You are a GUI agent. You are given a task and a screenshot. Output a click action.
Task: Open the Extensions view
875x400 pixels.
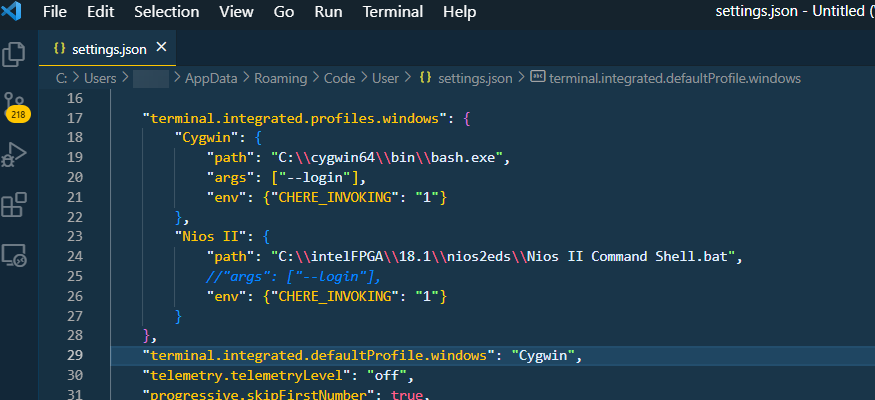pyautogui.click(x=14, y=205)
